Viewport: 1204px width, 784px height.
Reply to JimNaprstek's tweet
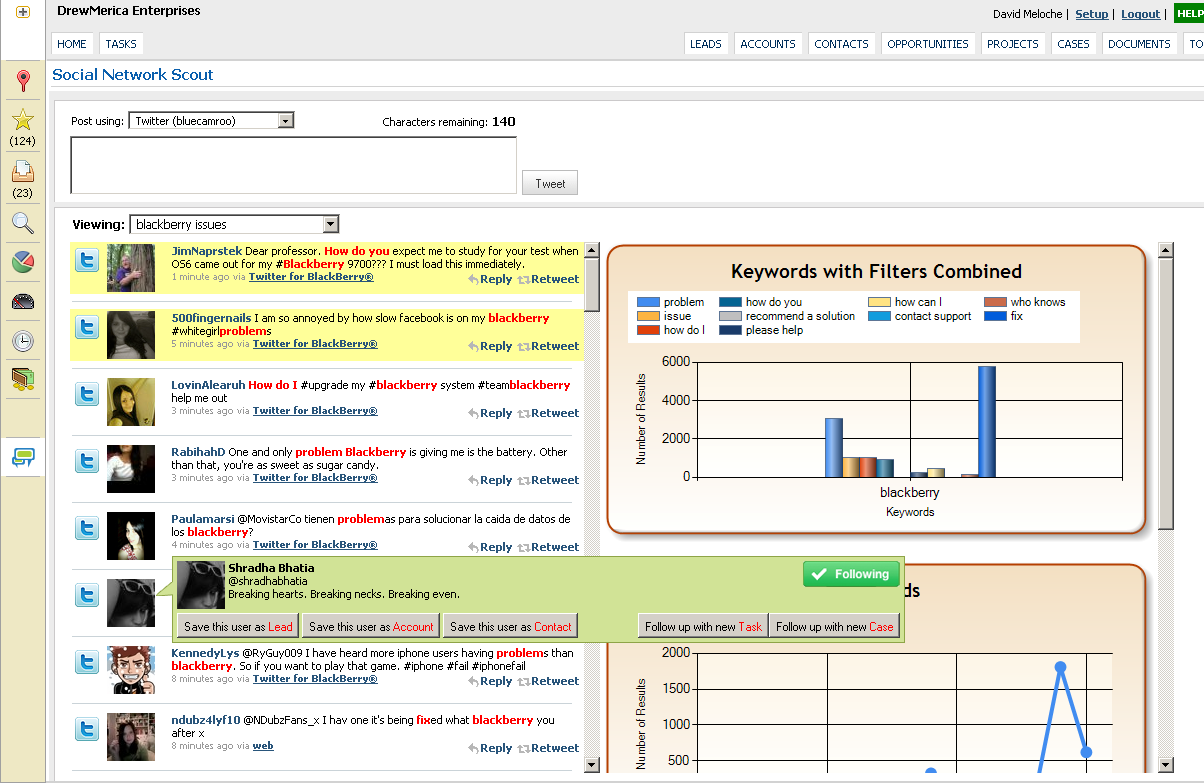pos(490,279)
